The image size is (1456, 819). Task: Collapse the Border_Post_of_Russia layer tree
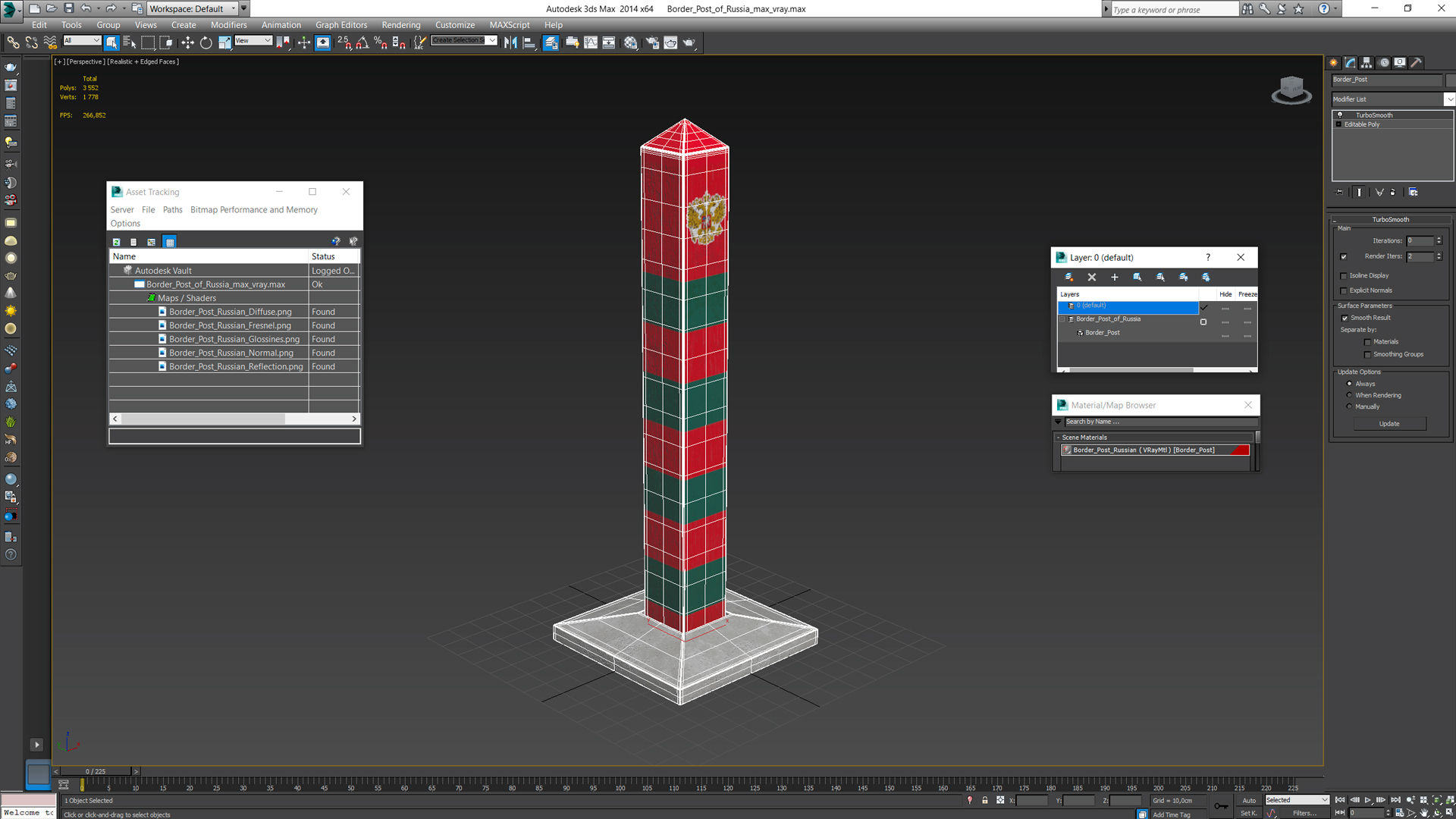click(x=1062, y=319)
